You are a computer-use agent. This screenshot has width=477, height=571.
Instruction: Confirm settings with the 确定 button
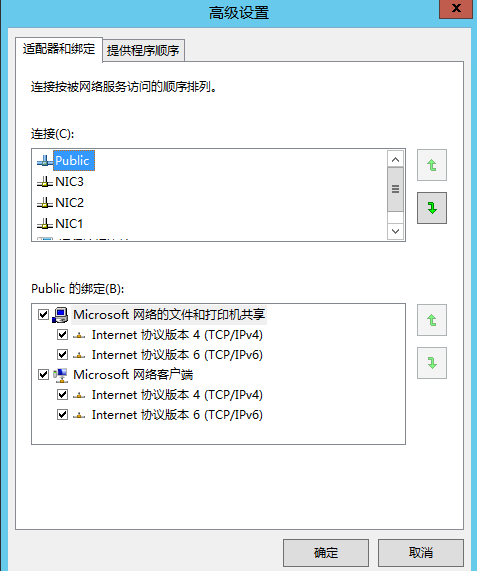pos(326,553)
